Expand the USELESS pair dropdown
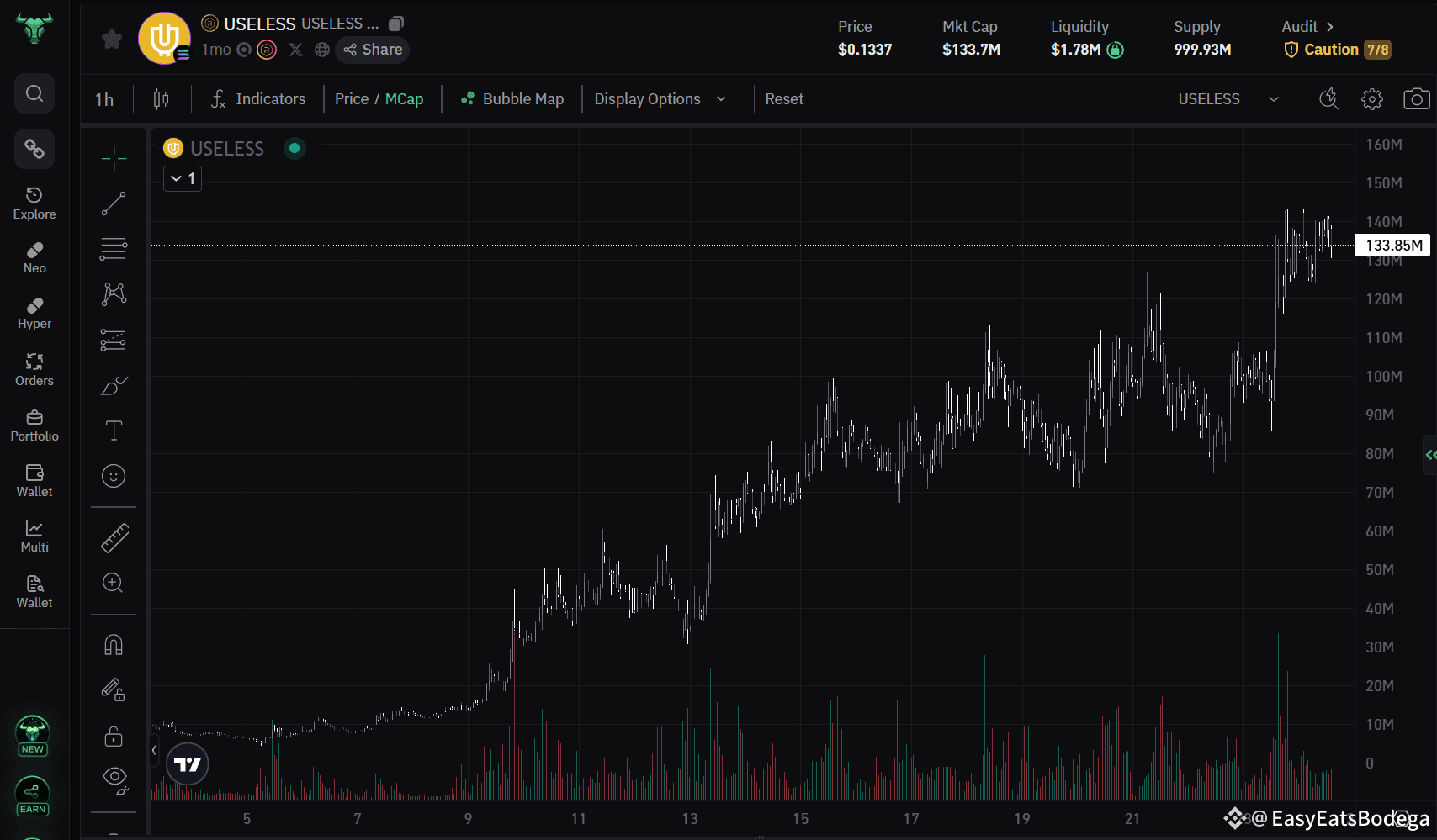This screenshot has height=840, width=1437. click(1228, 99)
